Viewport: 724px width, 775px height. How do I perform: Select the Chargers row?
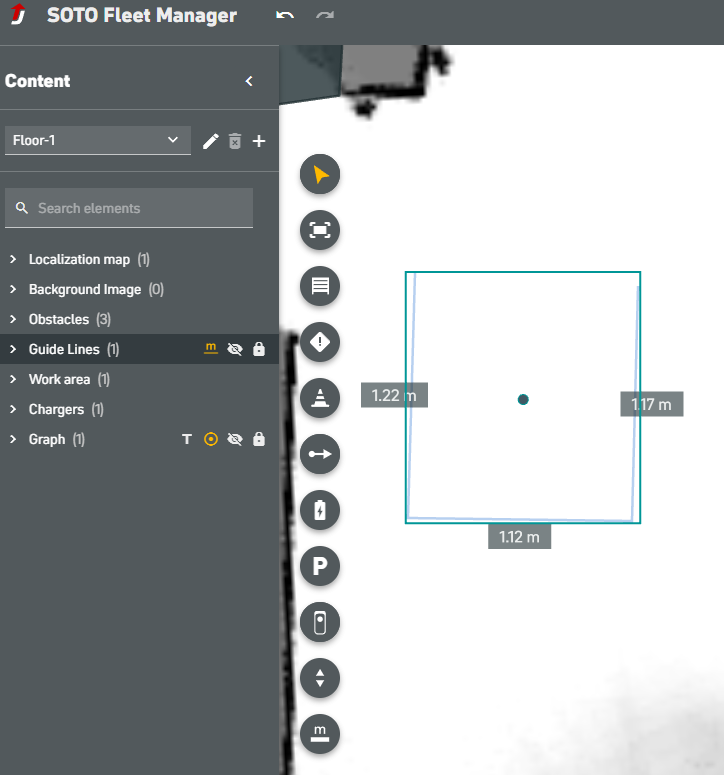139,409
